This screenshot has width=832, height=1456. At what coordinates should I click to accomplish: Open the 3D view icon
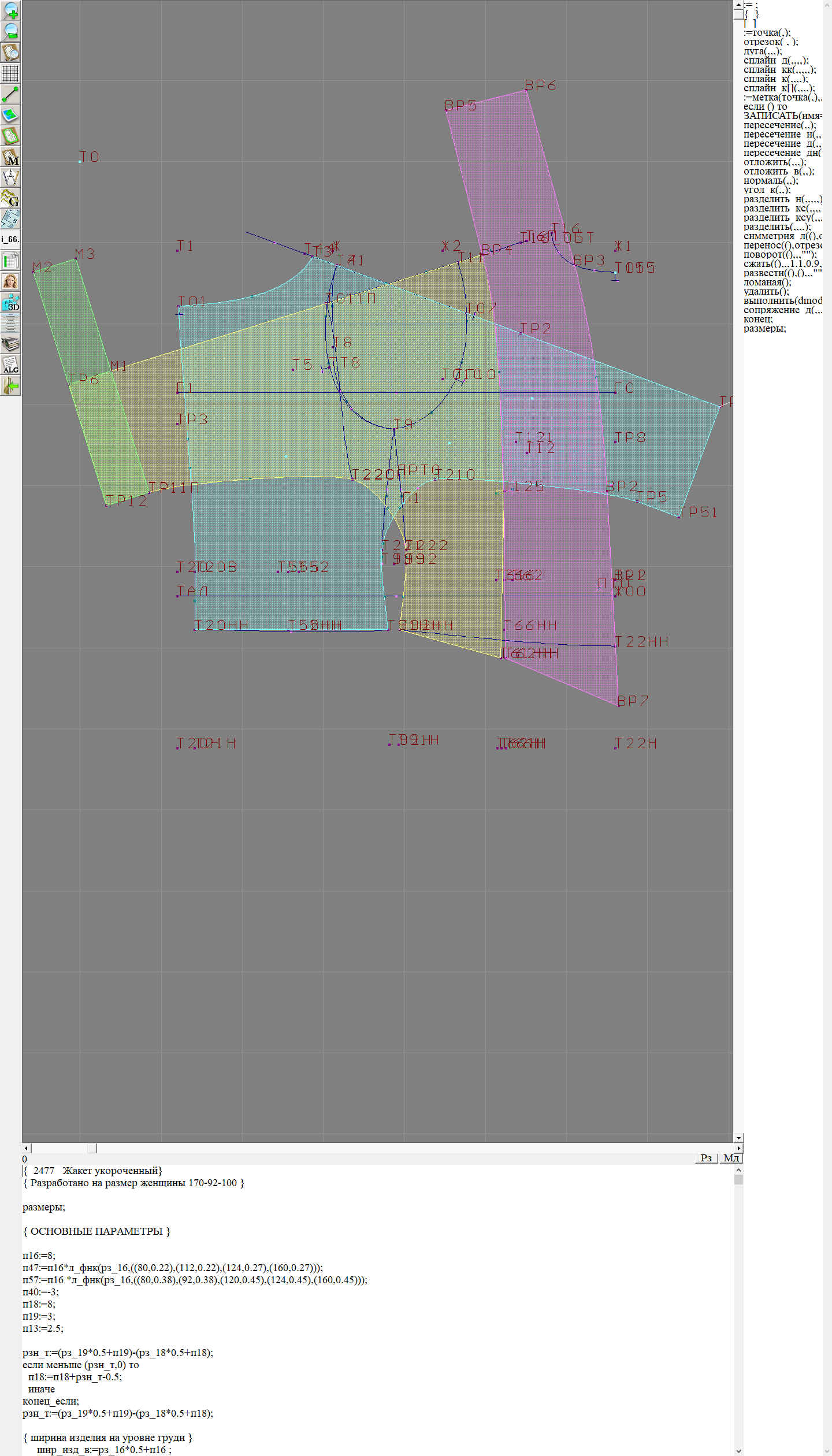(x=10, y=302)
